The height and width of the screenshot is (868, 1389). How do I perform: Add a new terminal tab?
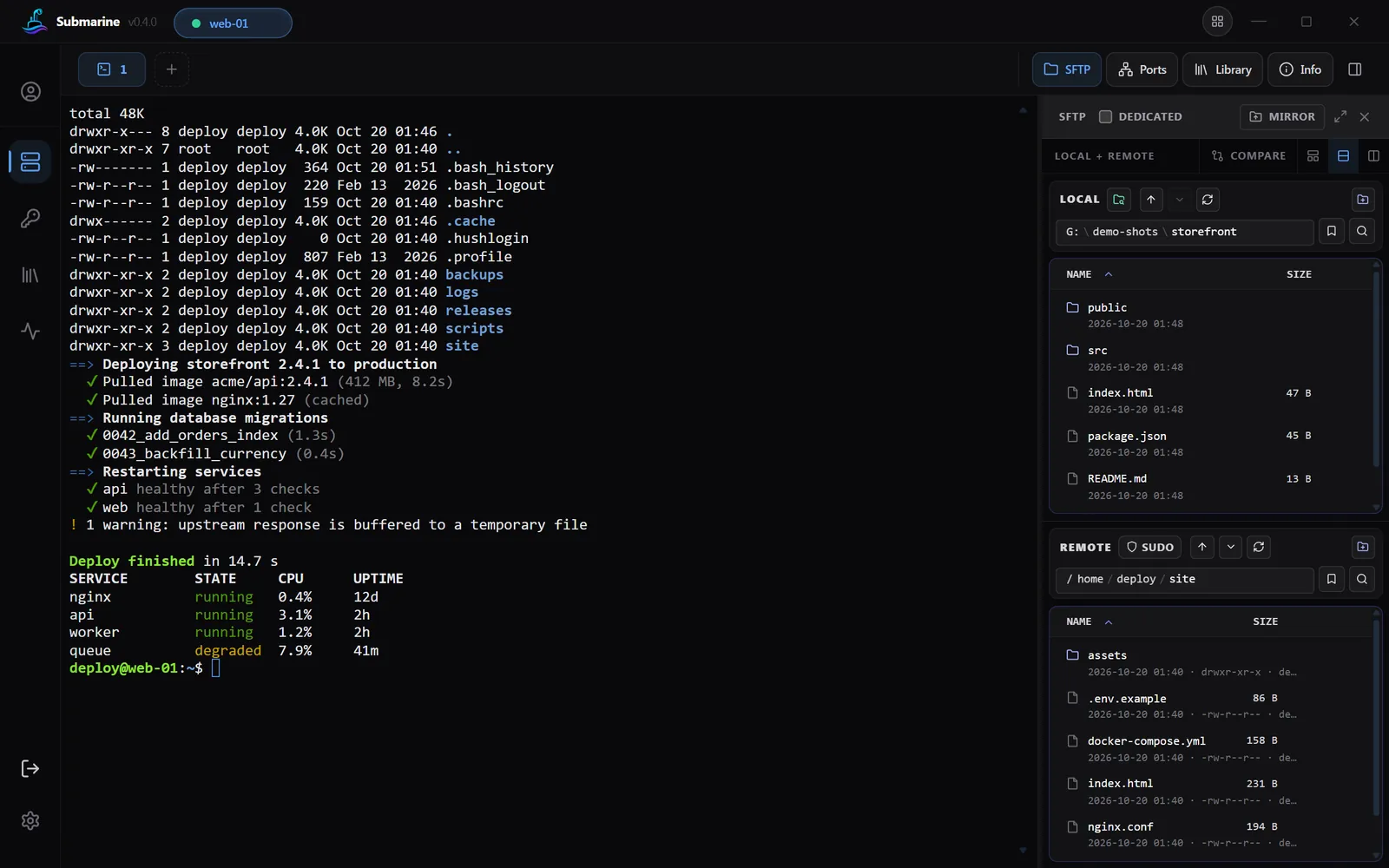172,69
